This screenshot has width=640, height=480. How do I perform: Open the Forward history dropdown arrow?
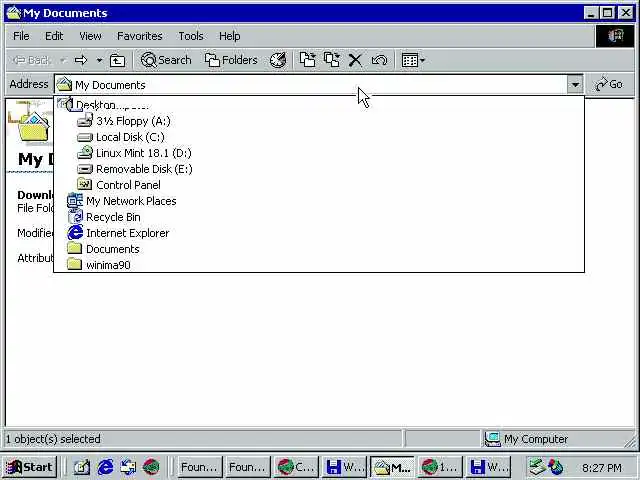[x=99, y=60]
